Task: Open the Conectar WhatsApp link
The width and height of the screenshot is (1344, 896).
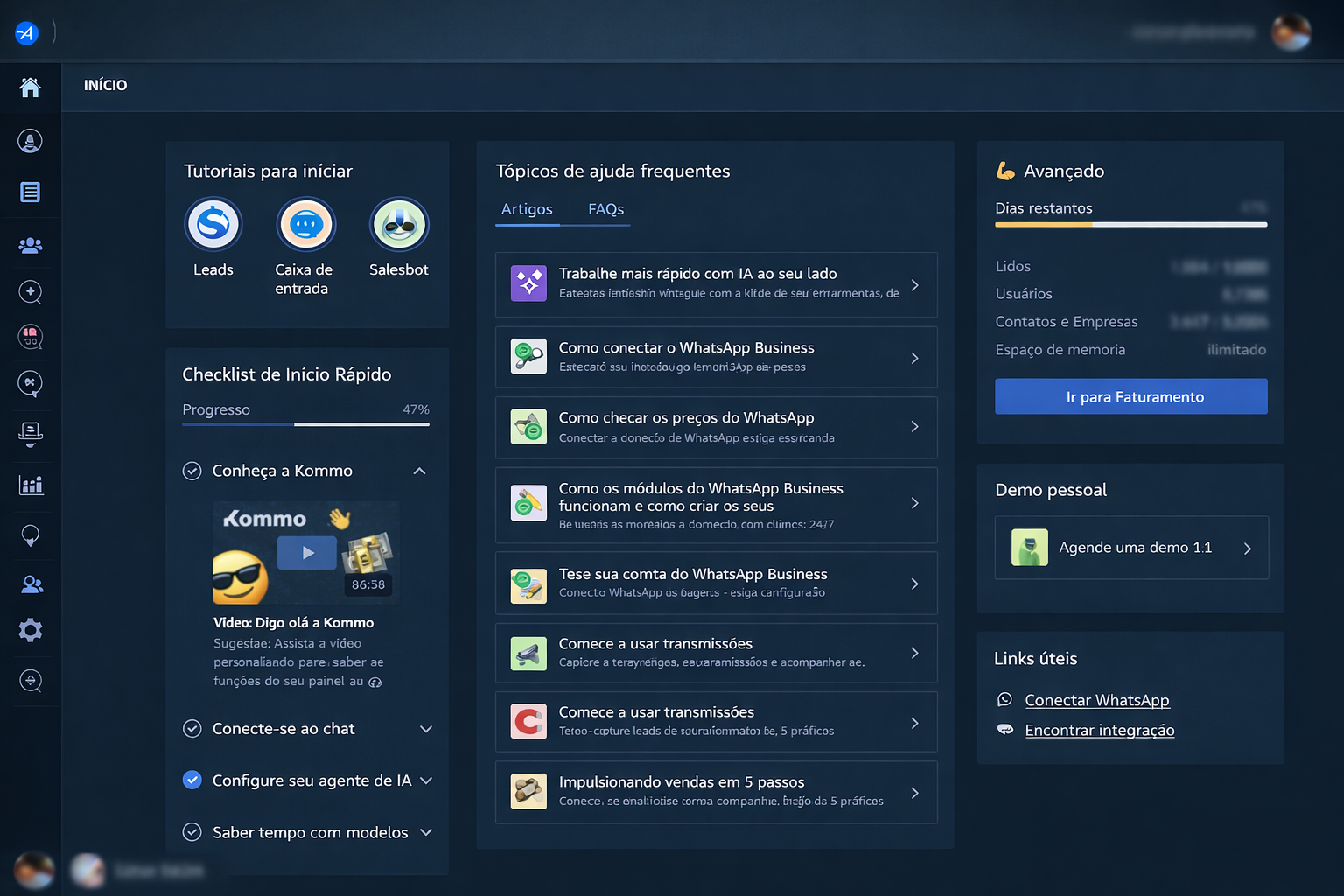Action: [1097, 700]
